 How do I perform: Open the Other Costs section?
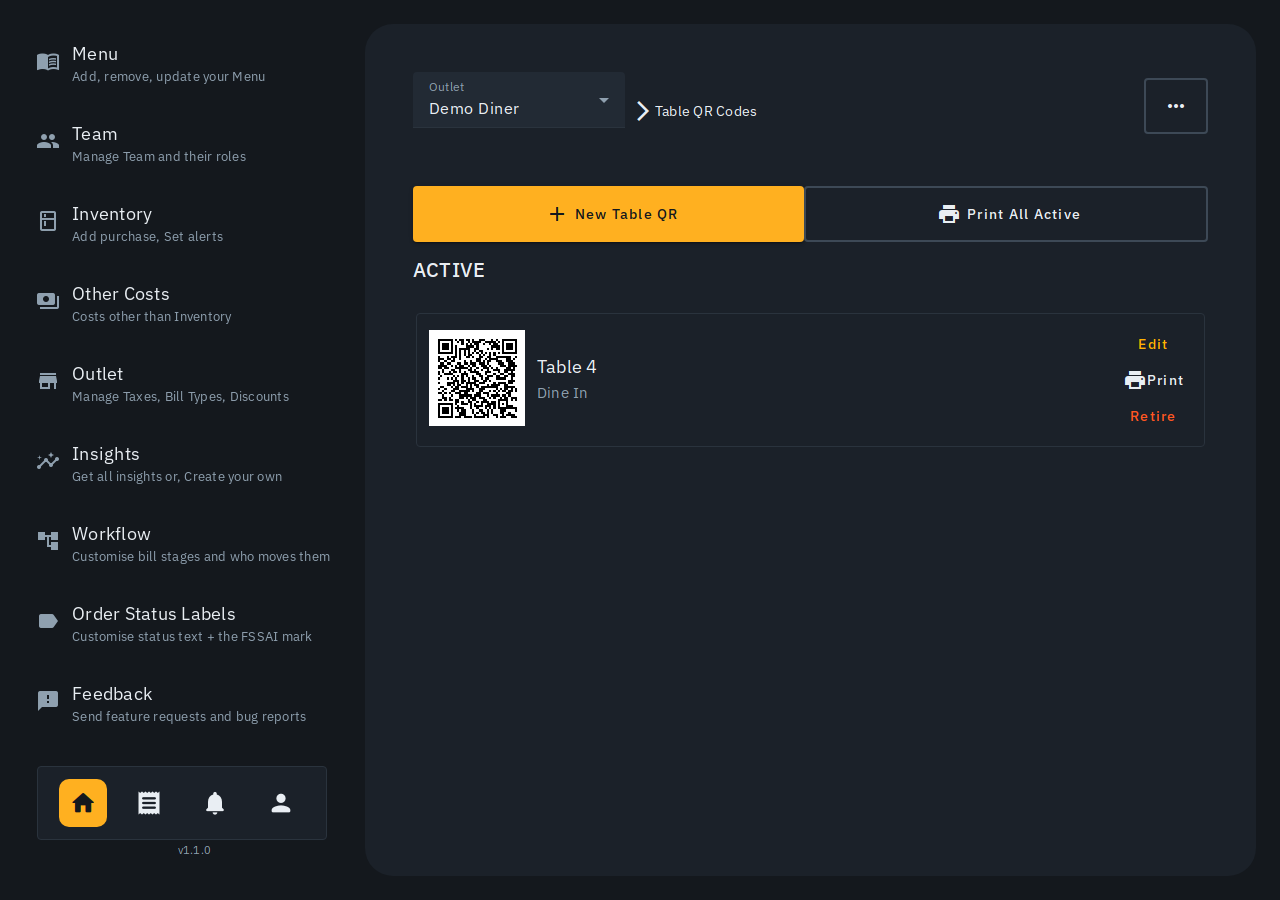click(x=182, y=303)
